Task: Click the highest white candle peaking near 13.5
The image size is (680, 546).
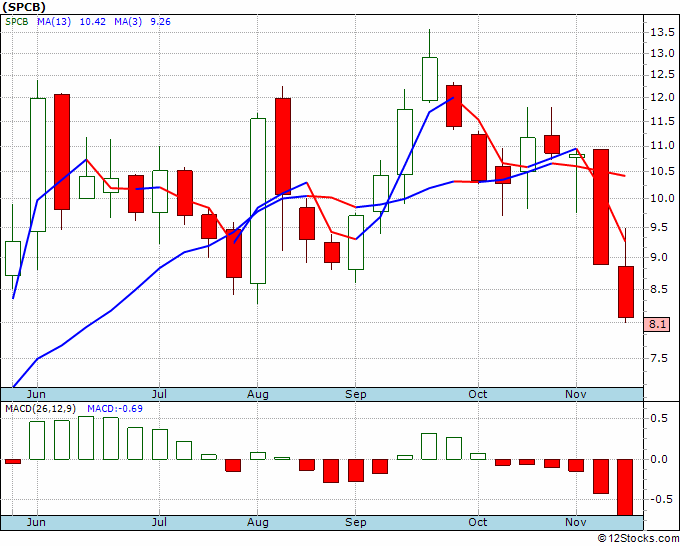Action: click(430, 79)
